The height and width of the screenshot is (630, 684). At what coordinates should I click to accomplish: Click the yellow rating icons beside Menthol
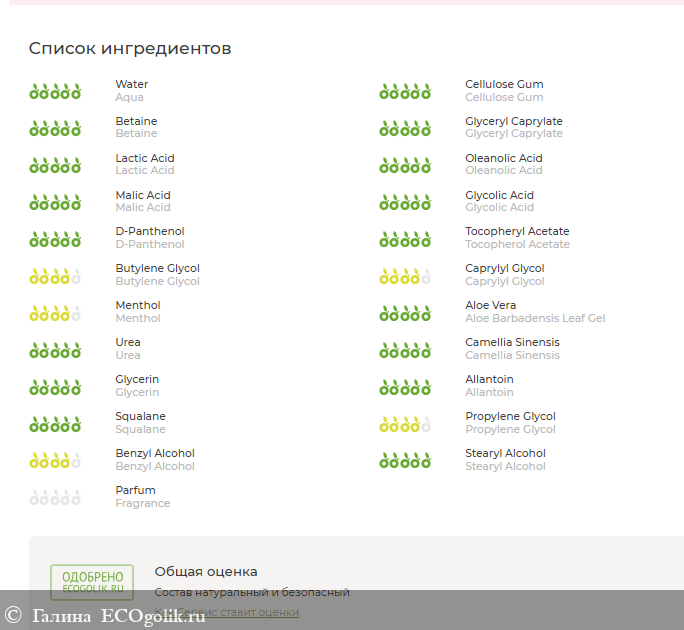coord(55,313)
